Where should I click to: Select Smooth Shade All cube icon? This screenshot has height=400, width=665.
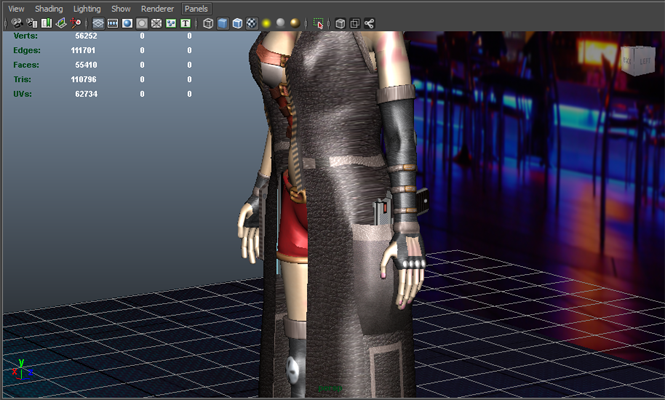point(223,23)
